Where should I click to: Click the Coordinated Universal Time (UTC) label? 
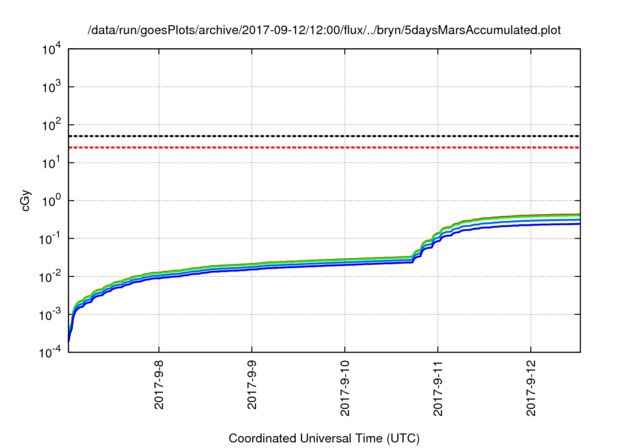324,438
